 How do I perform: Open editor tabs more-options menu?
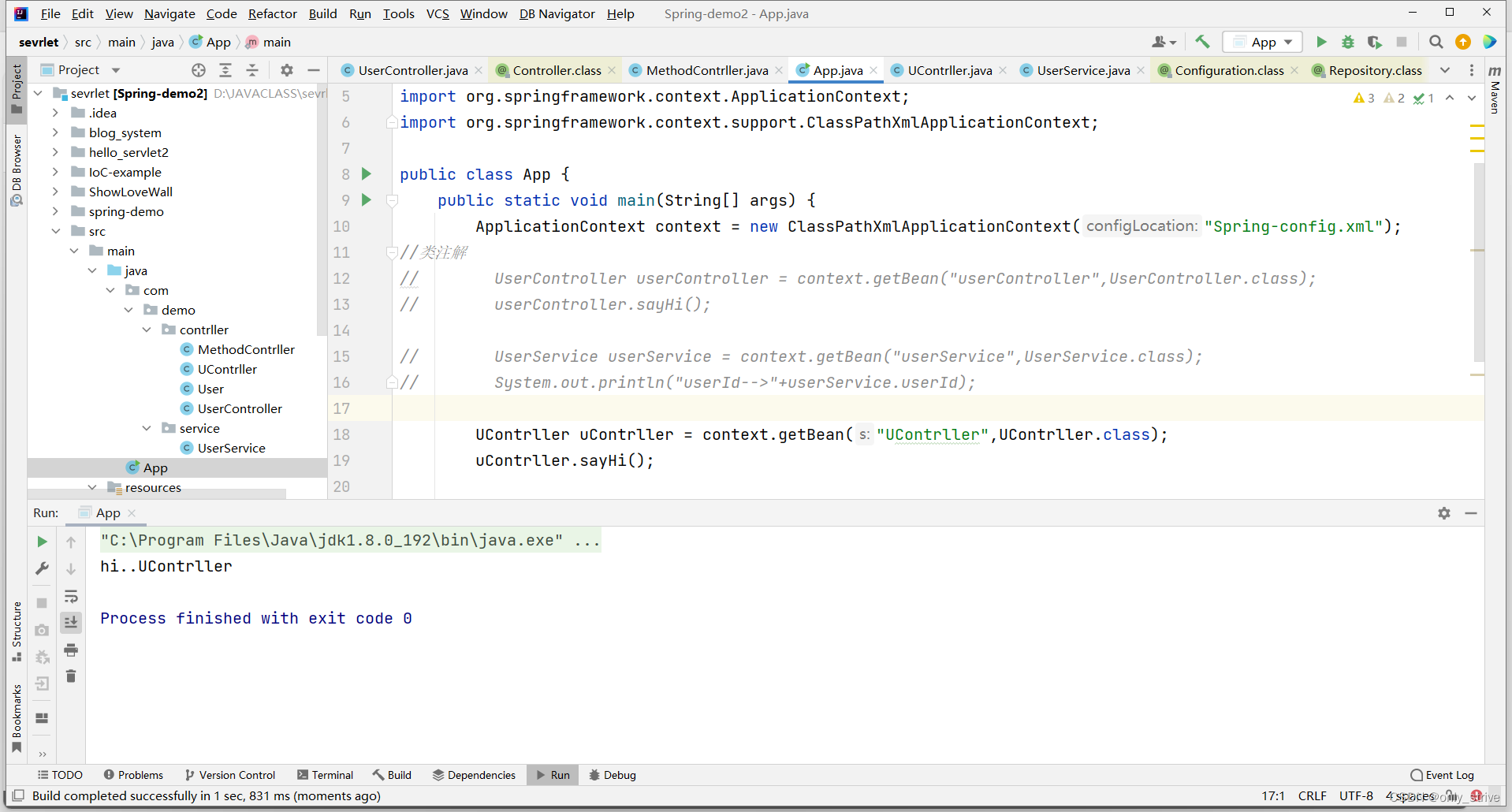1472,70
